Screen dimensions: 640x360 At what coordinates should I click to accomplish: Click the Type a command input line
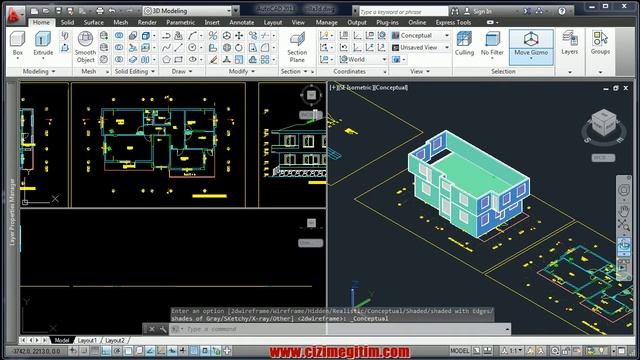tap(339, 329)
